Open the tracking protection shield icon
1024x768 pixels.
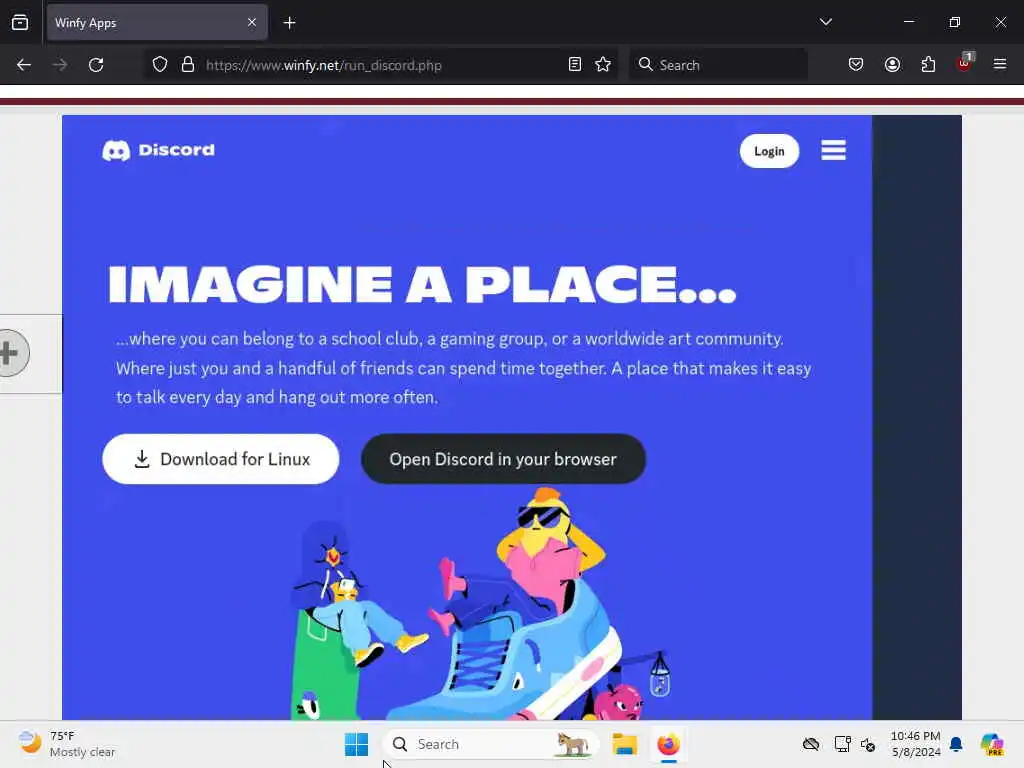[160, 65]
